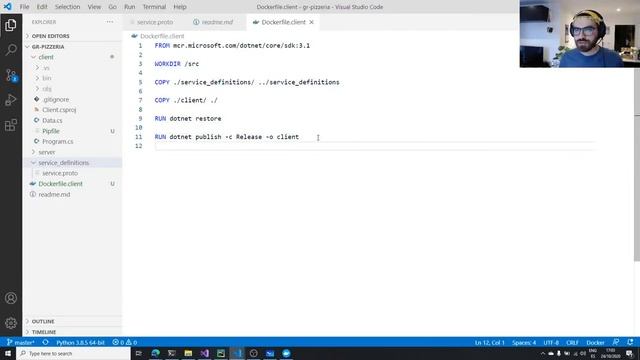Open the Extensions view
640x360 pixels.
point(11,125)
